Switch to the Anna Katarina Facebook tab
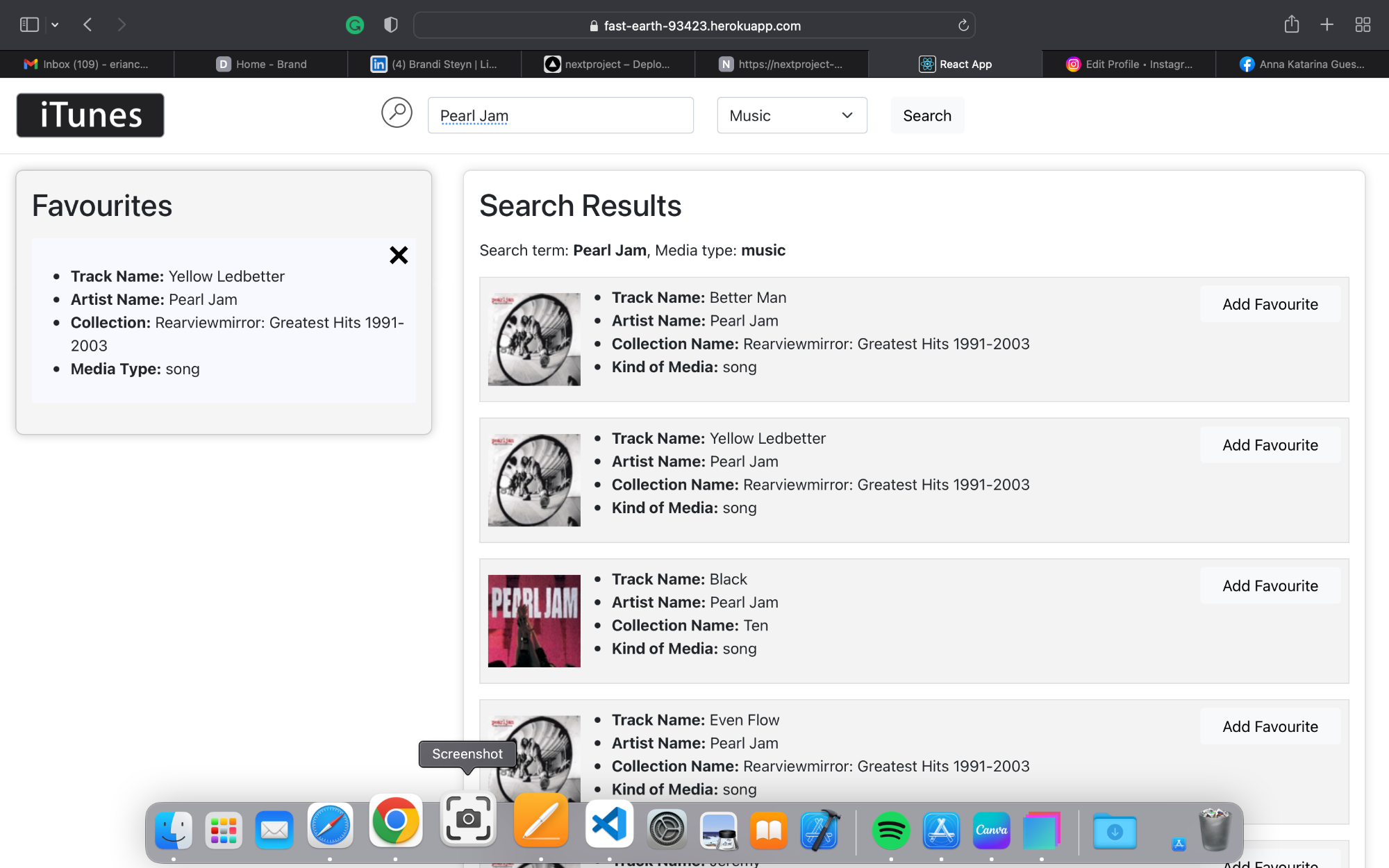This screenshot has width=1389, height=868. tap(1302, 64)
